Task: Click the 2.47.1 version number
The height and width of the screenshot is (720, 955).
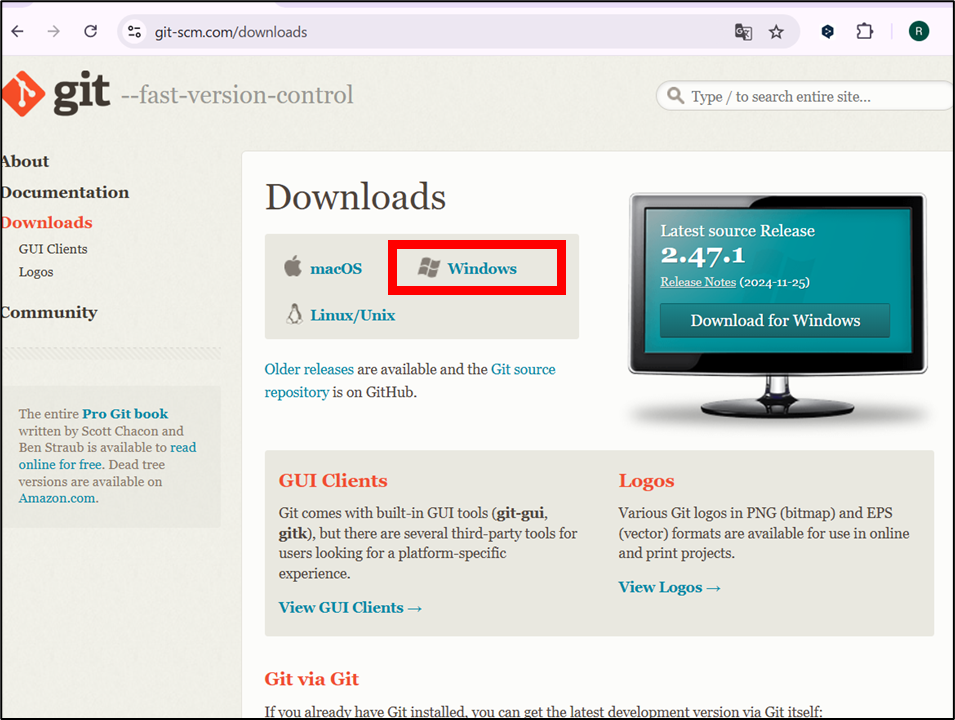Action: tap(703, 256)
